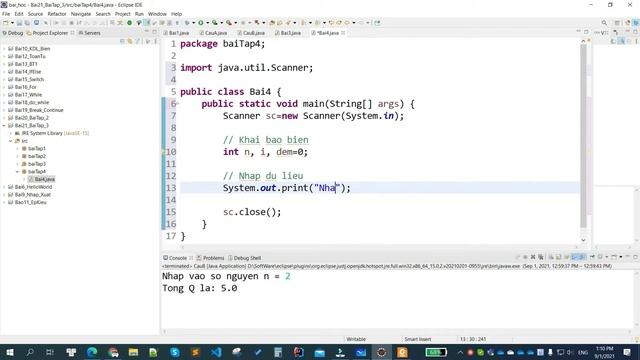Image resolution: width=640 pixels, height=360 pixels.
Task: Open the New wizard dropdown arrow
Action: click(12, 23)
